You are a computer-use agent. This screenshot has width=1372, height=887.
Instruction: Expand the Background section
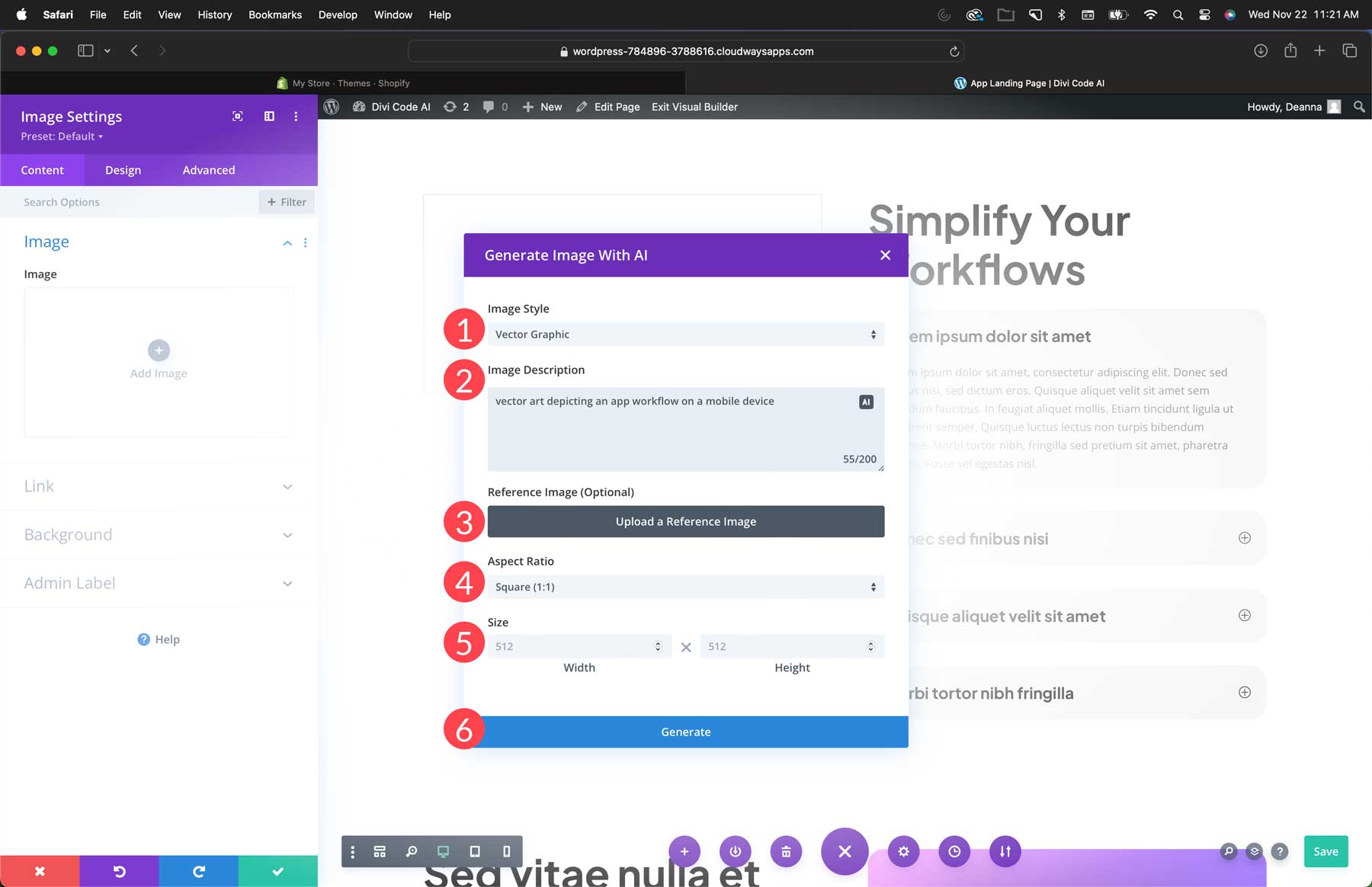click(x=159, y=535)
